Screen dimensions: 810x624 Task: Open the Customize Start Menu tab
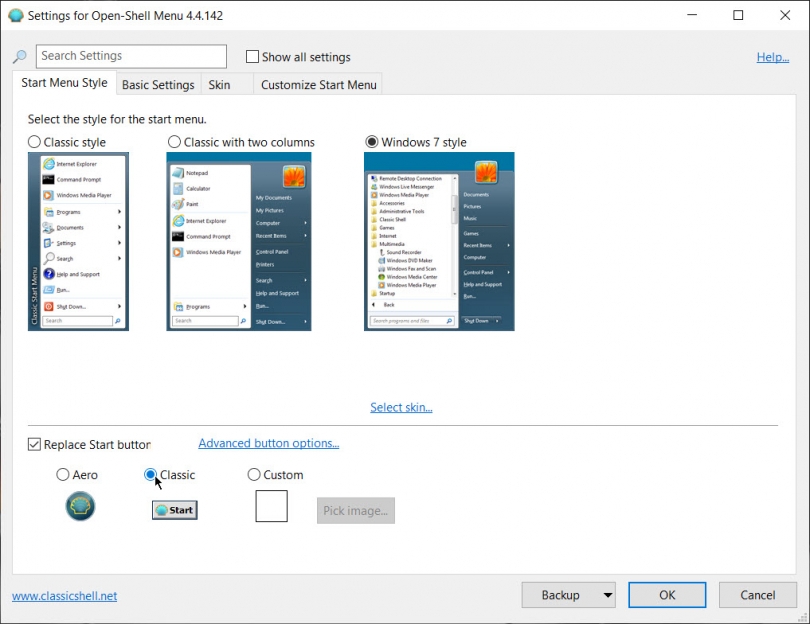pos(318,85)
